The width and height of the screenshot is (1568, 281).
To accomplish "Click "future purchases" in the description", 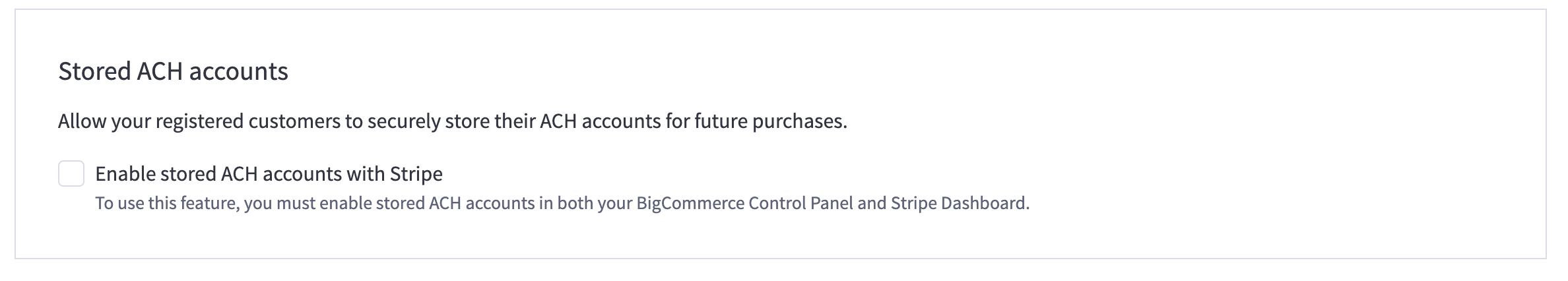I will (769, 121).
